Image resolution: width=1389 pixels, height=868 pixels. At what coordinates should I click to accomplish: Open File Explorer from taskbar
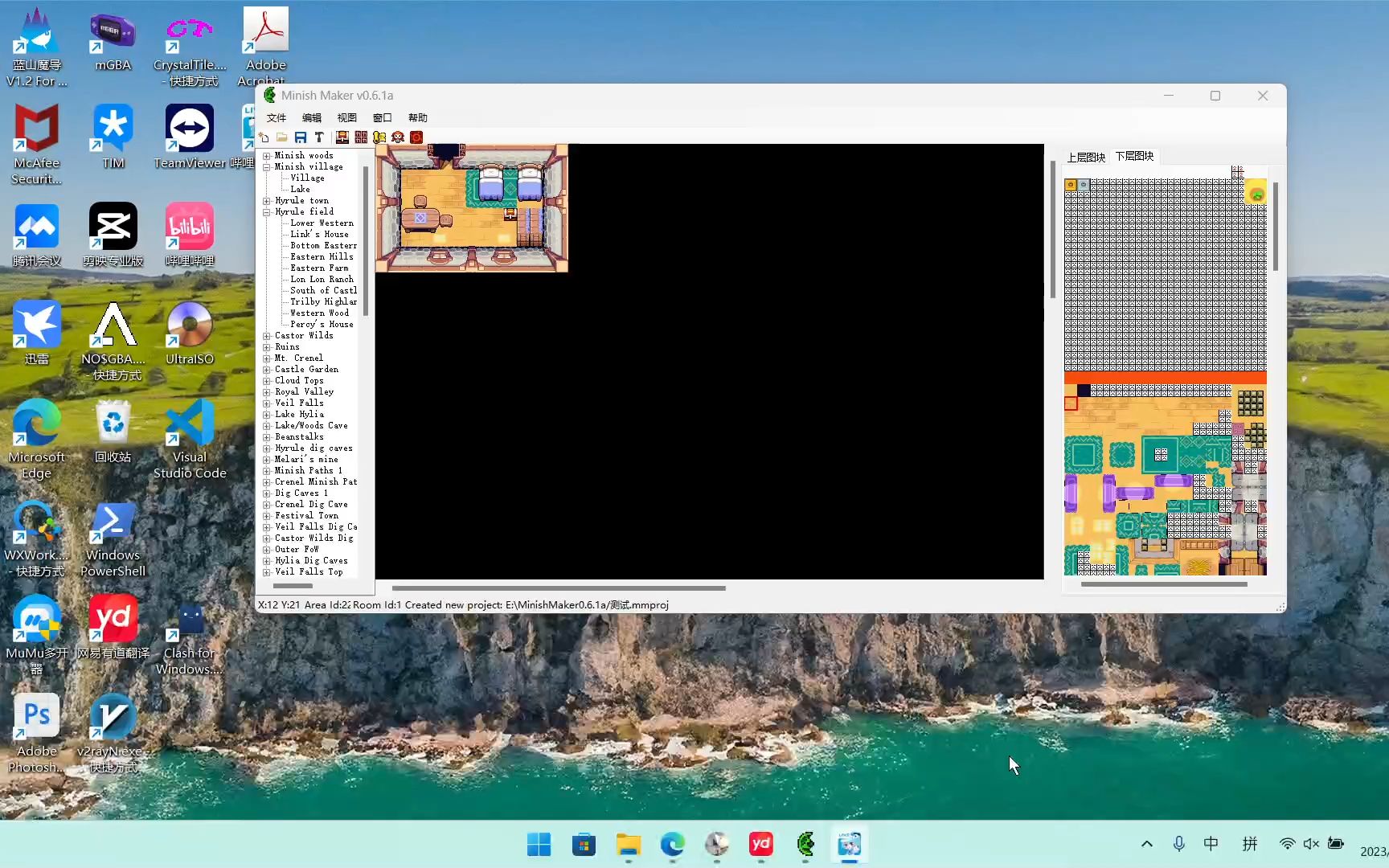(x=628, y=844)
